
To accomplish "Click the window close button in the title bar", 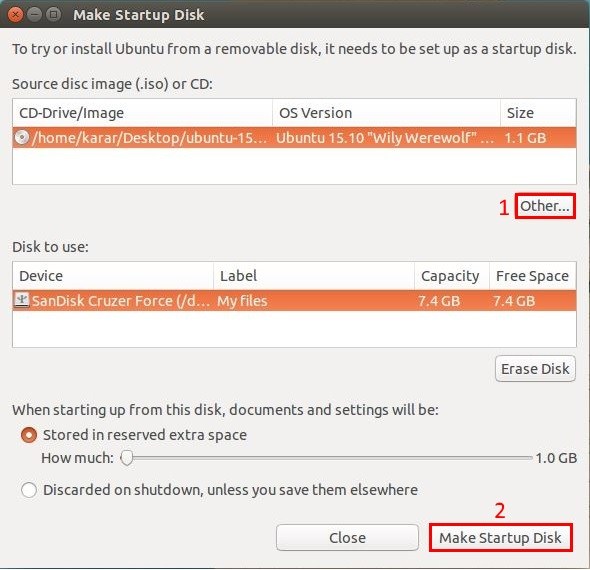I will 15,15.
